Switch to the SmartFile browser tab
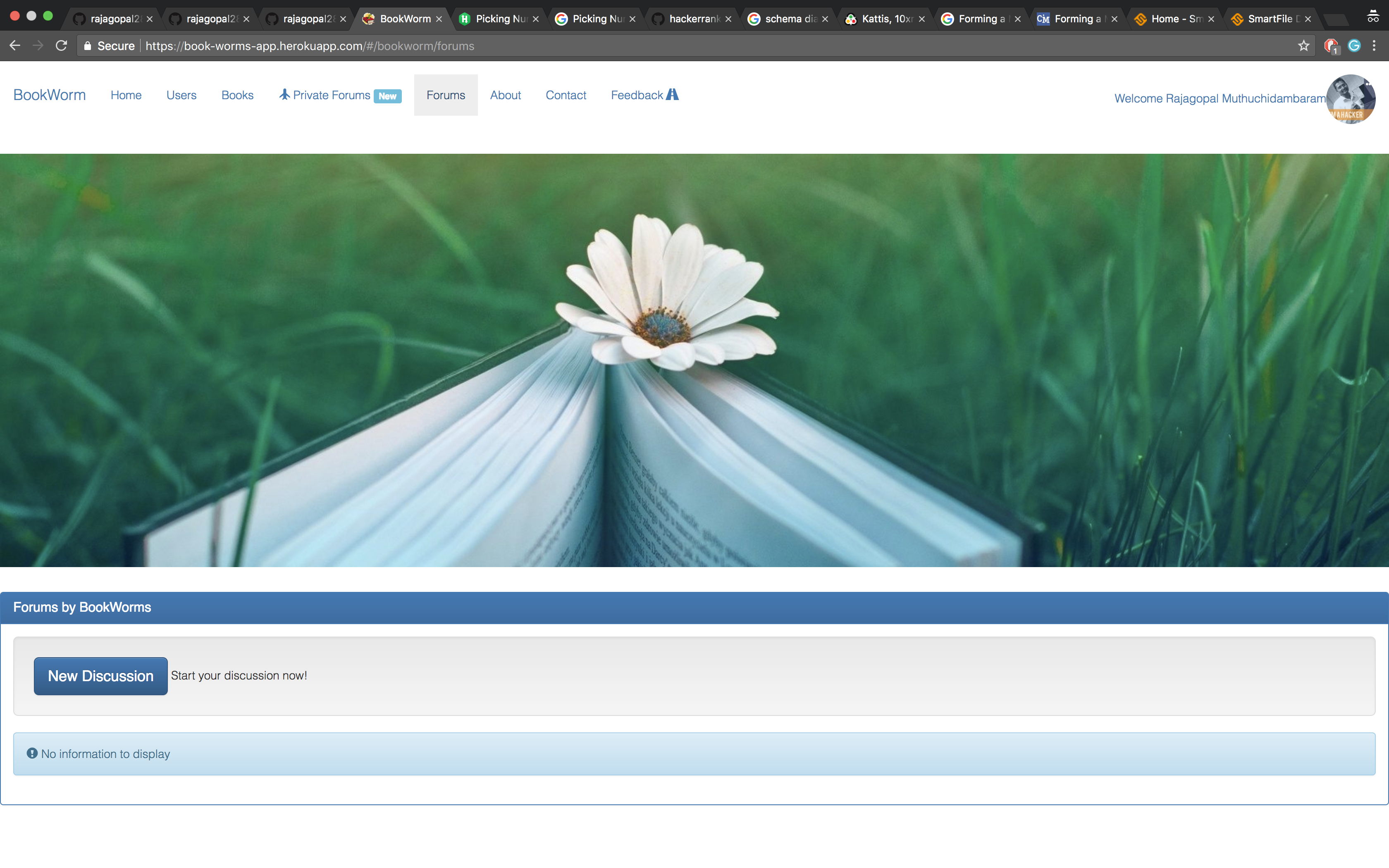The width and height of the screenshot is (1389, 868). click(x=1269, y=19)
